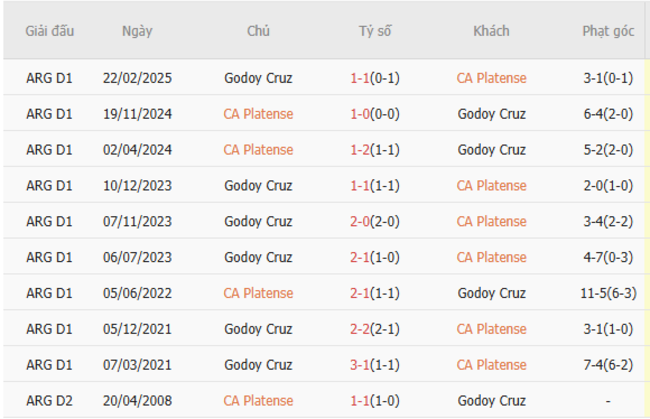Select the ARG D2 league label
This screenshot has width=650, height=419.
click(x=49, y=401)
